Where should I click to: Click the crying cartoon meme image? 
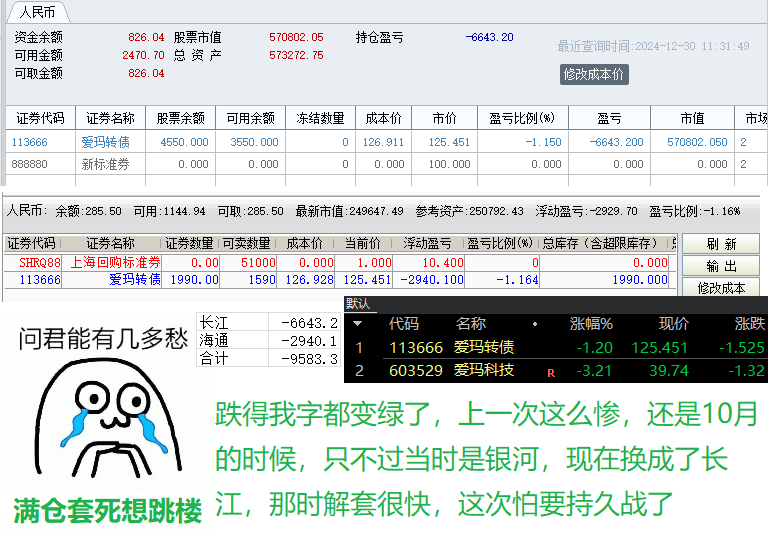pyautogui.click(x=106, y=418)
